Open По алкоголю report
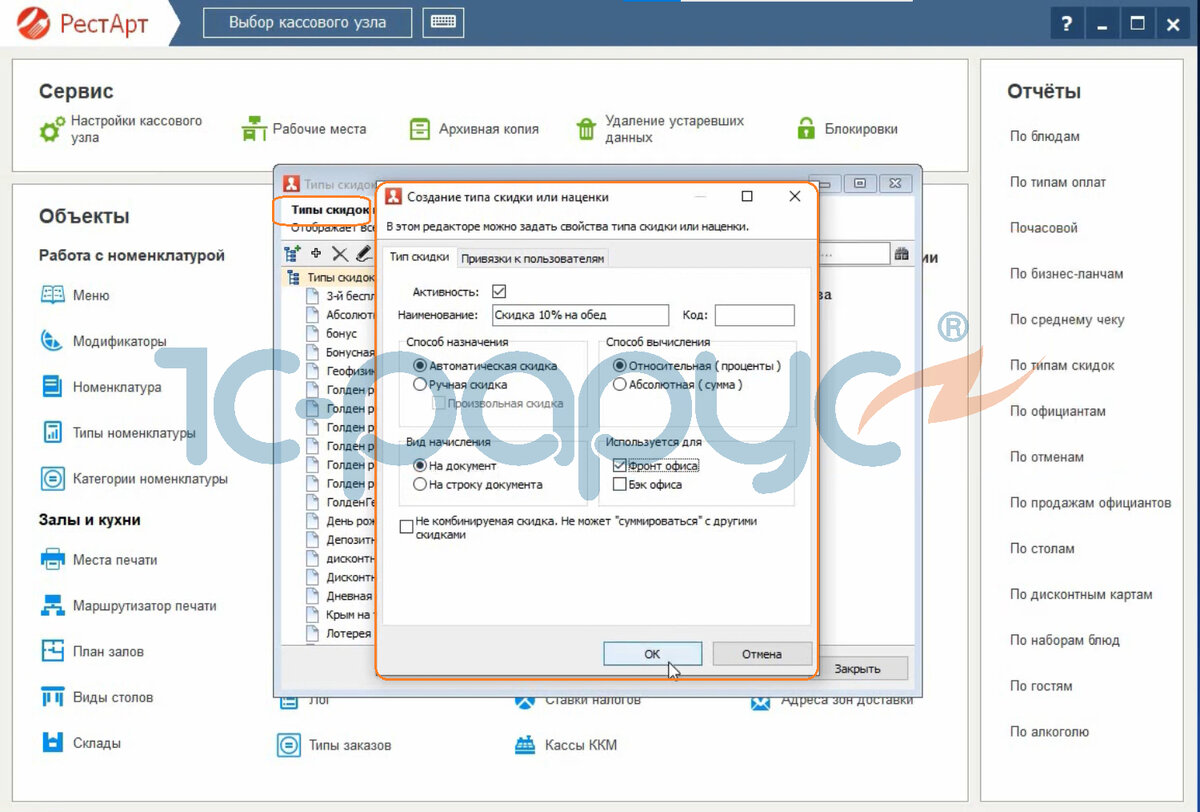 tap(1049, 732)
